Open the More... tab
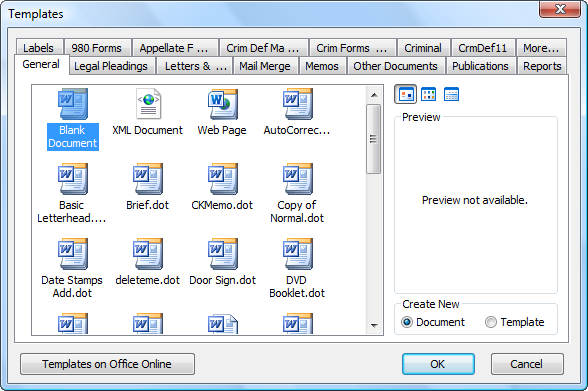 point(541,48)
